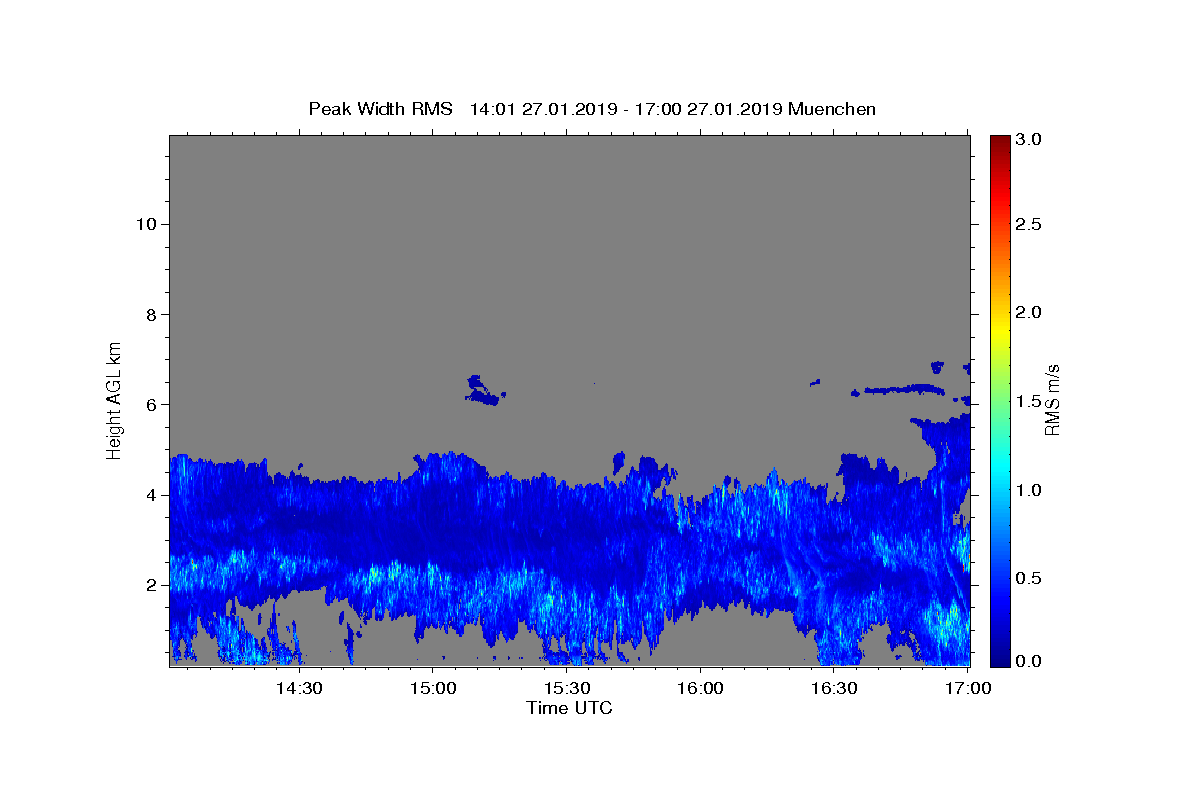This screenshot has width=1200, height=800.
Task: Click the height axis label '8'
Action: click(149, 314)
